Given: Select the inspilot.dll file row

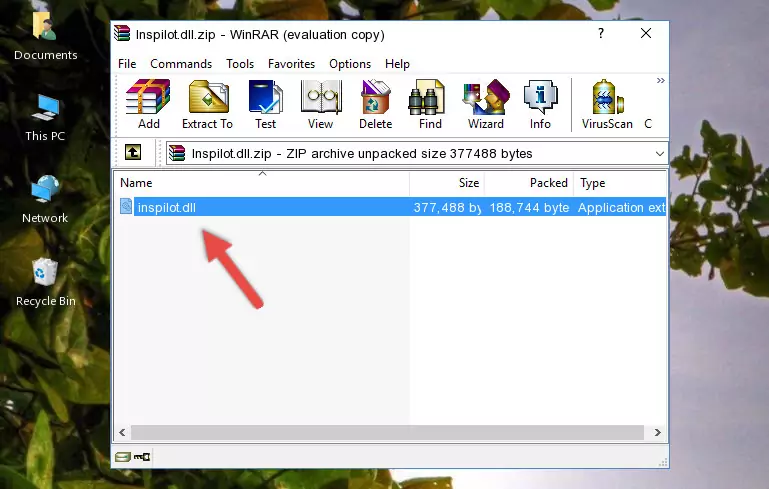Looking at the screenshot, I should [391, 207].
